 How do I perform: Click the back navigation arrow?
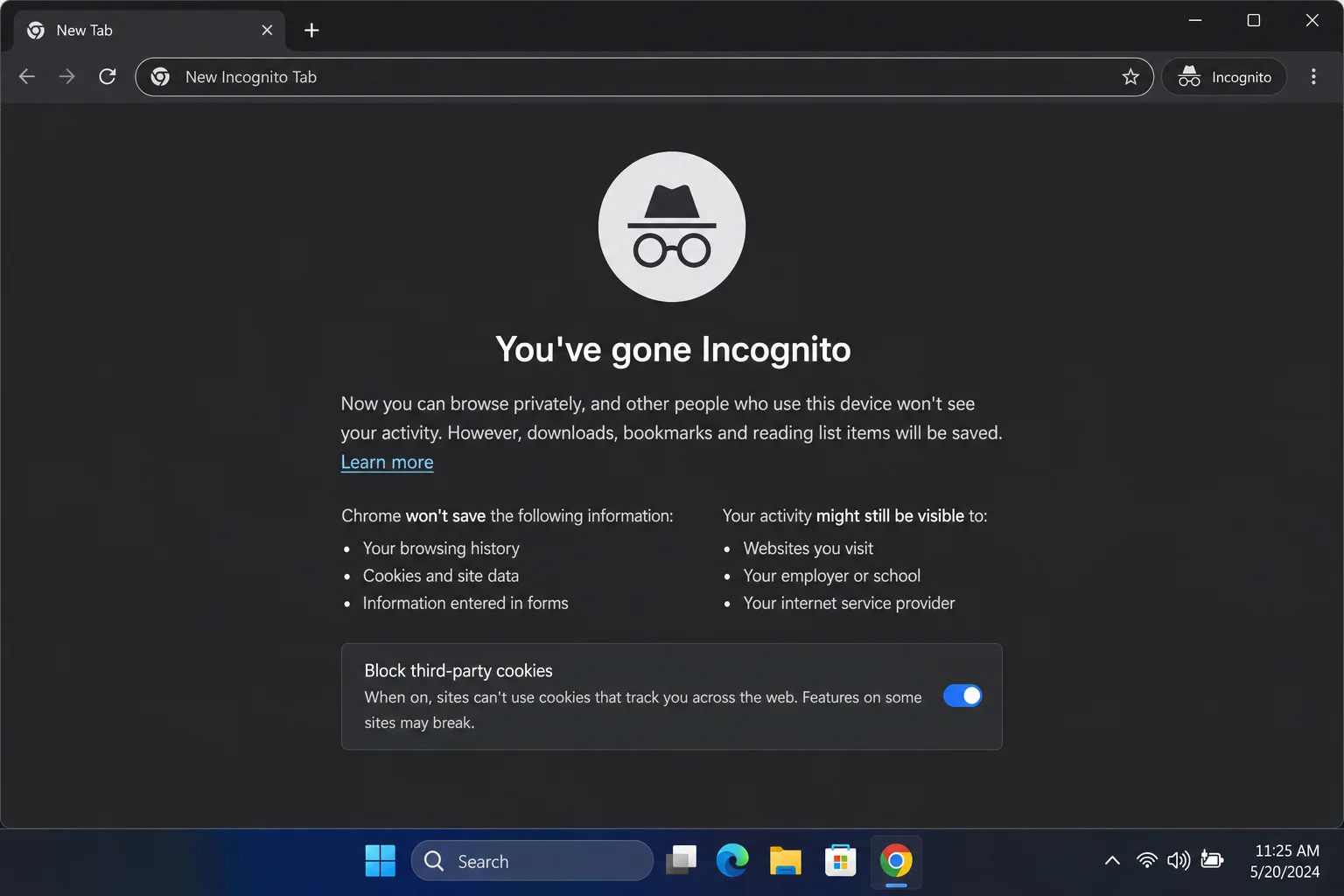tap(27, 77)
